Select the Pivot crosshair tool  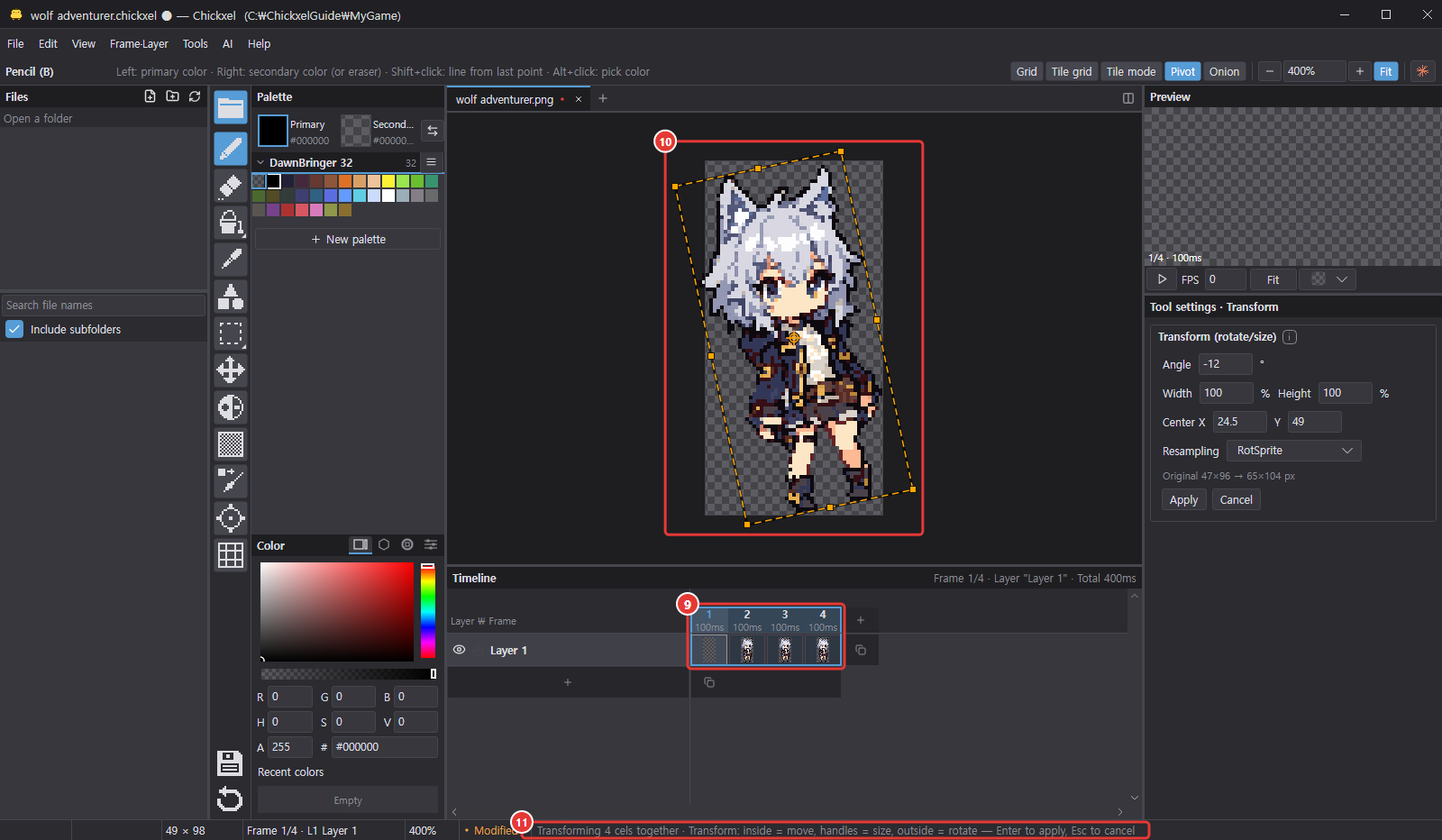(231, 518)
